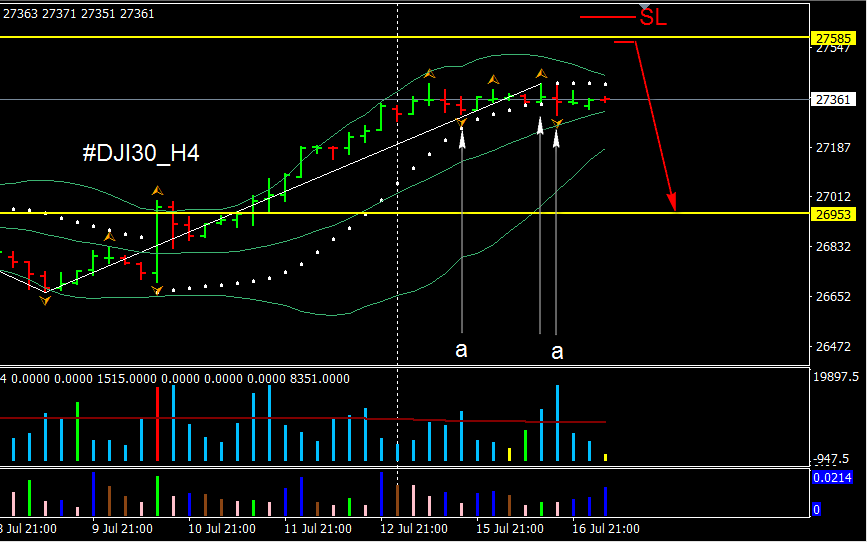Click the 10 Jul 21:00 time label

[221, 529]
